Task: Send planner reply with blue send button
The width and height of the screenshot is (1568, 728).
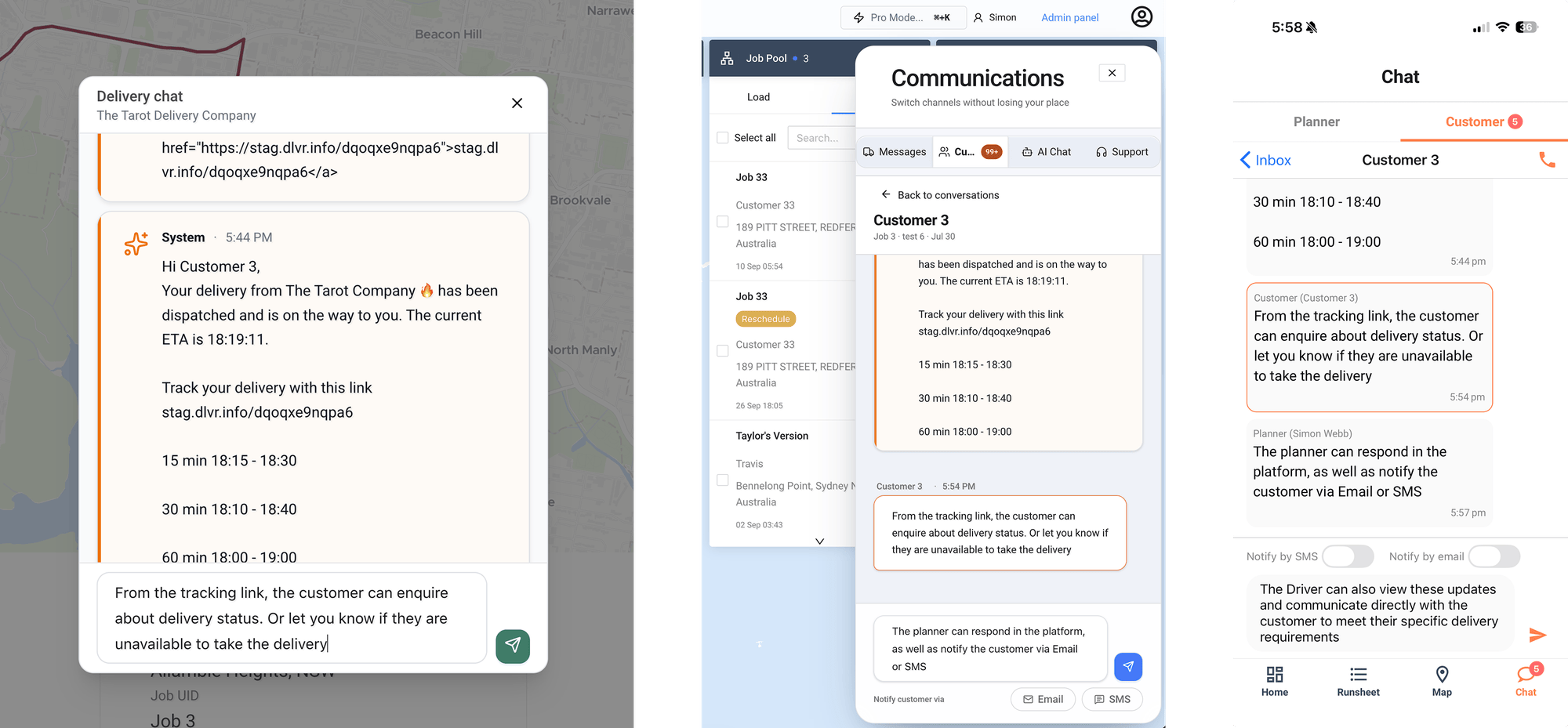Action: pyautogui.click(x=1128, y=667)
